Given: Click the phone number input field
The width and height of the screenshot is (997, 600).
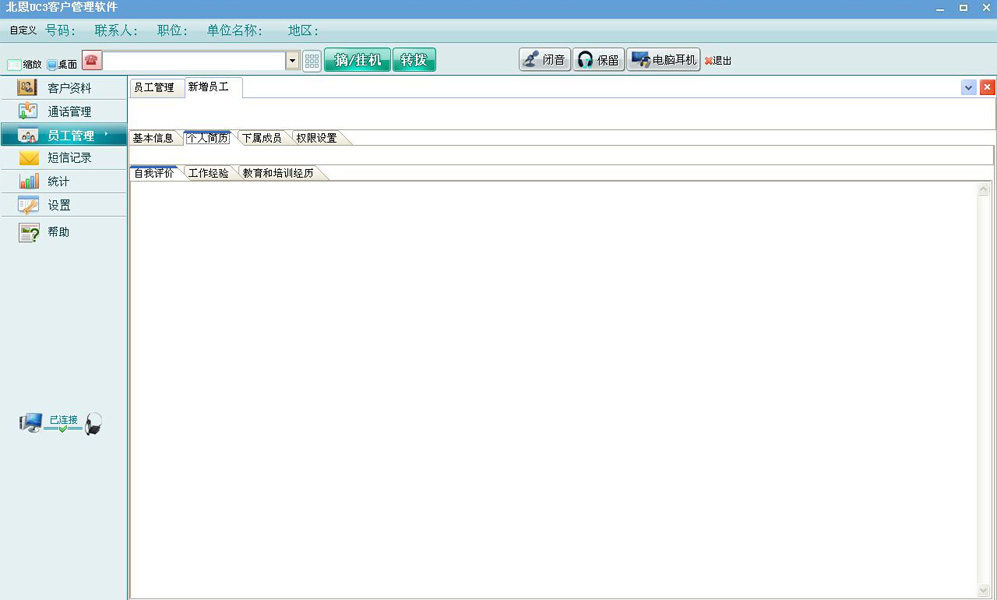Looking at the screenshot, I should 195,61.
